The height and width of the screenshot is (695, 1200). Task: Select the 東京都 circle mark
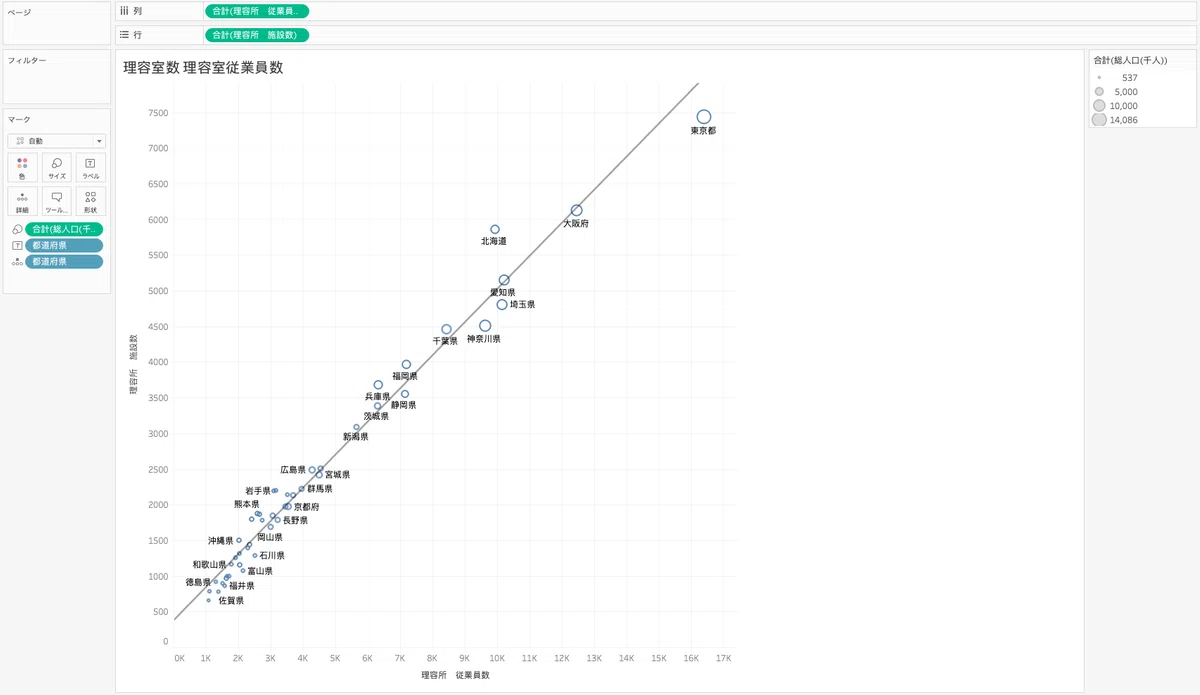click(704, 117)
